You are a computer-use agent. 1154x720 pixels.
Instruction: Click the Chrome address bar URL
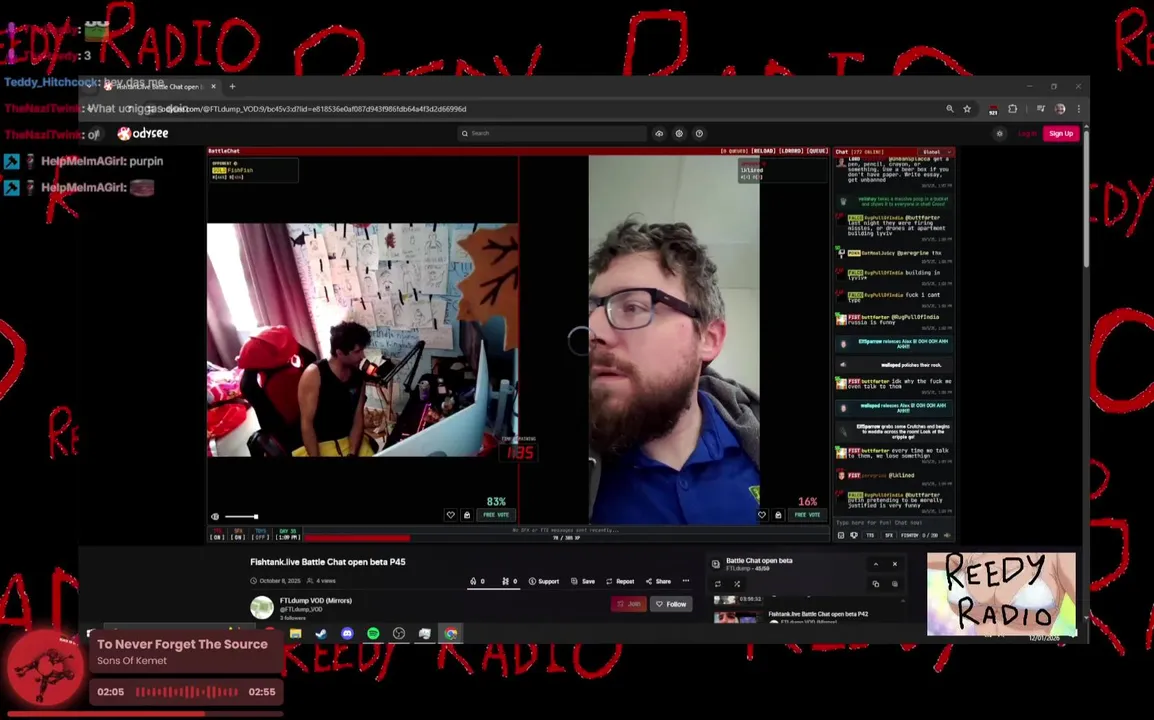(313, 109)
